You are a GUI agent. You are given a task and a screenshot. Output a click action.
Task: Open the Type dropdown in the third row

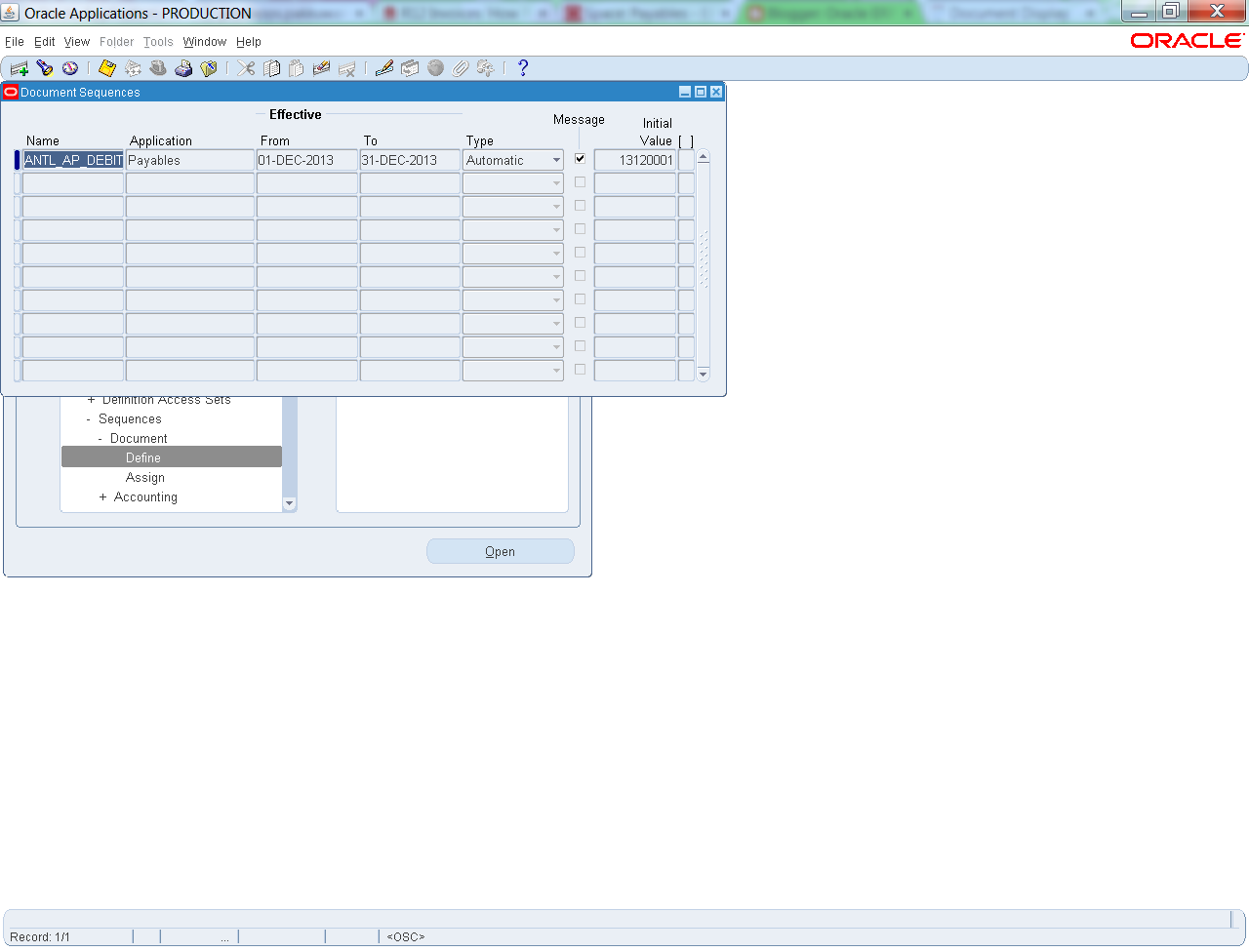(513, 207)
